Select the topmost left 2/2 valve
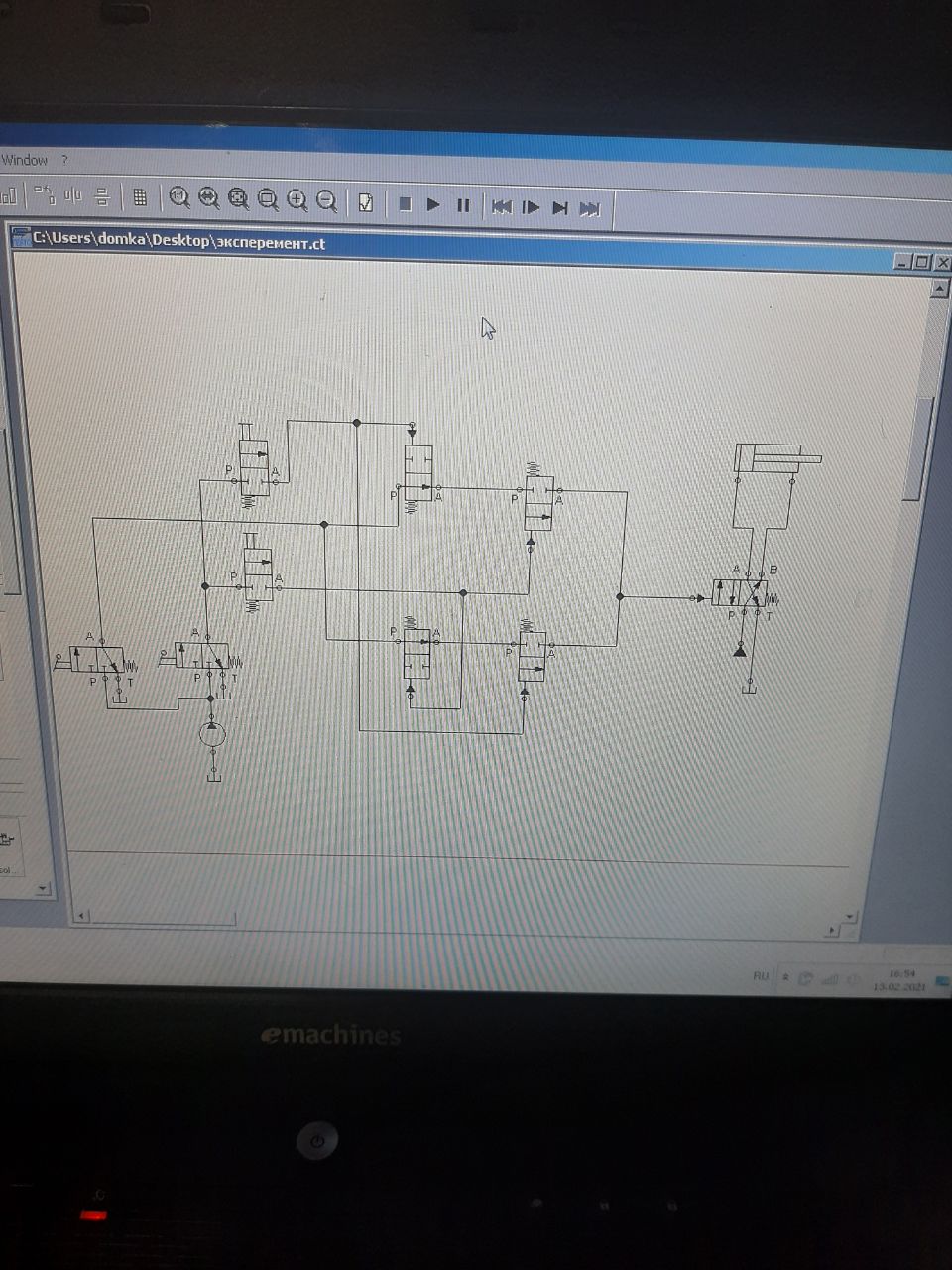Viewport: 952px width, 1270px height. point(254,468)
